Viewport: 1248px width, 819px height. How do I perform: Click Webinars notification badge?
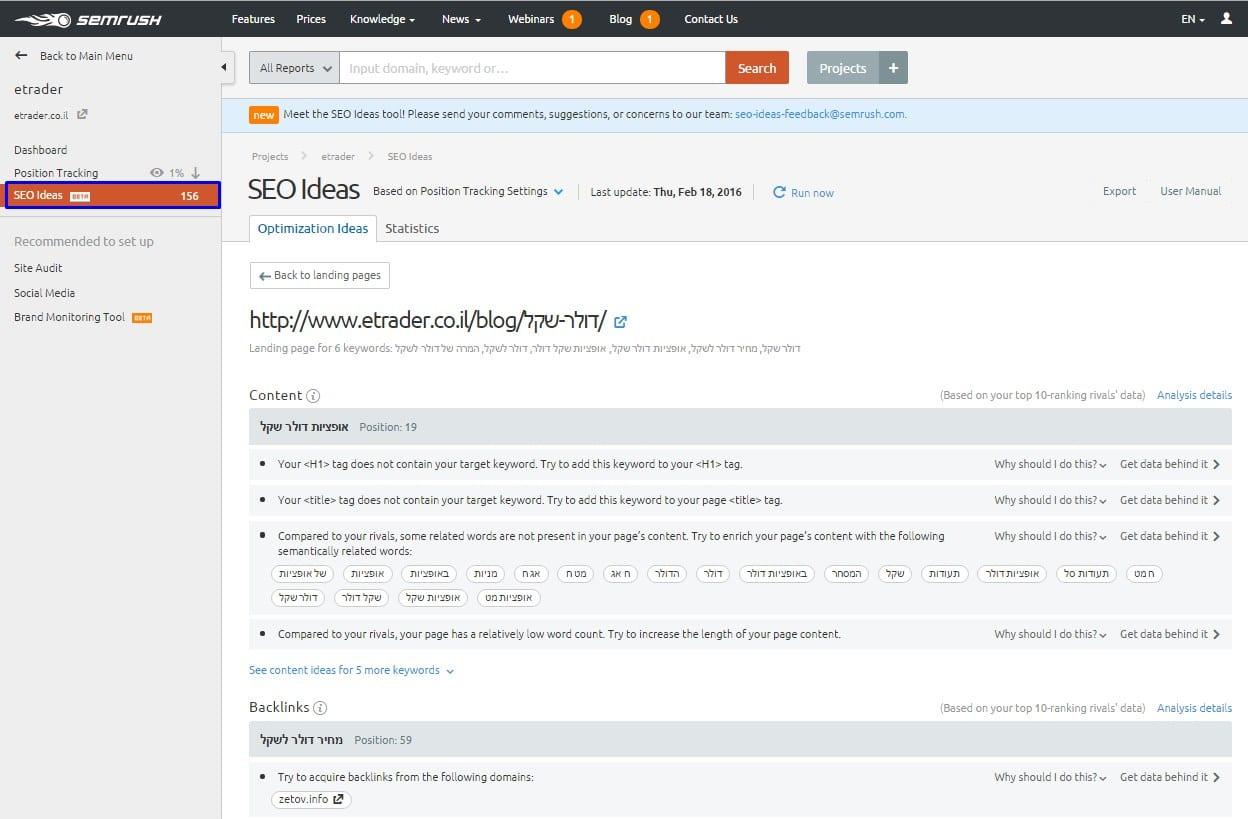[x=572, y=19]
